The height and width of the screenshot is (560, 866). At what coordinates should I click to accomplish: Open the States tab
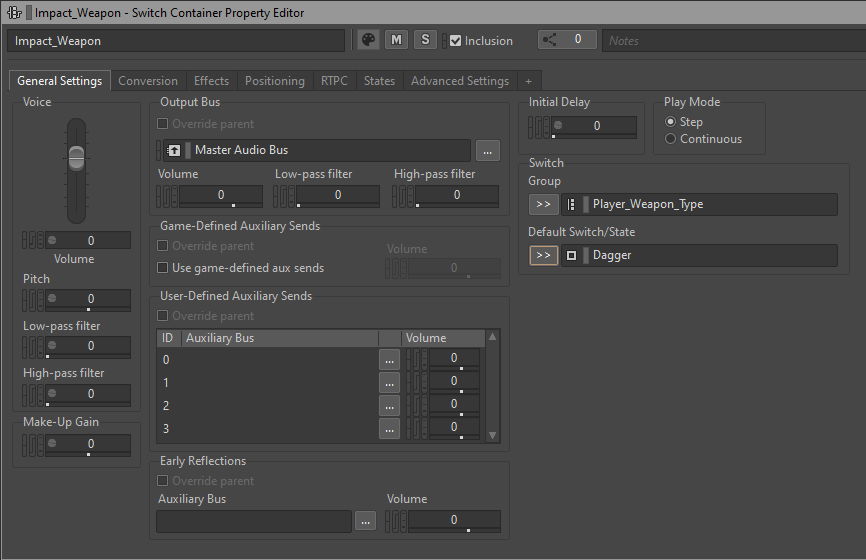pos(379,81)
